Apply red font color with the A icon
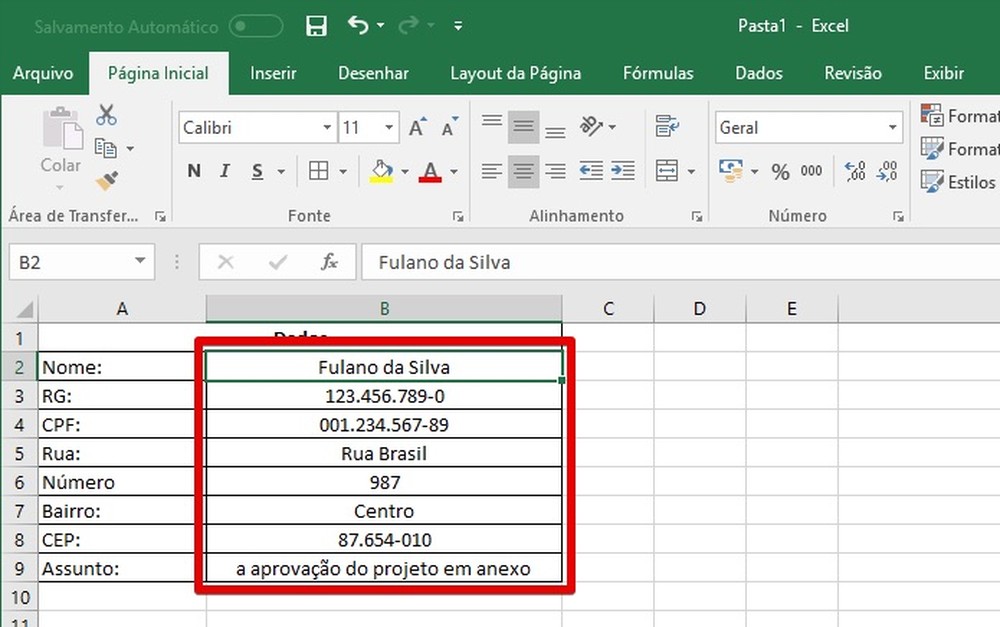Screen dimensions: 1000x627 pyautogui.click(x=429, y=170)
